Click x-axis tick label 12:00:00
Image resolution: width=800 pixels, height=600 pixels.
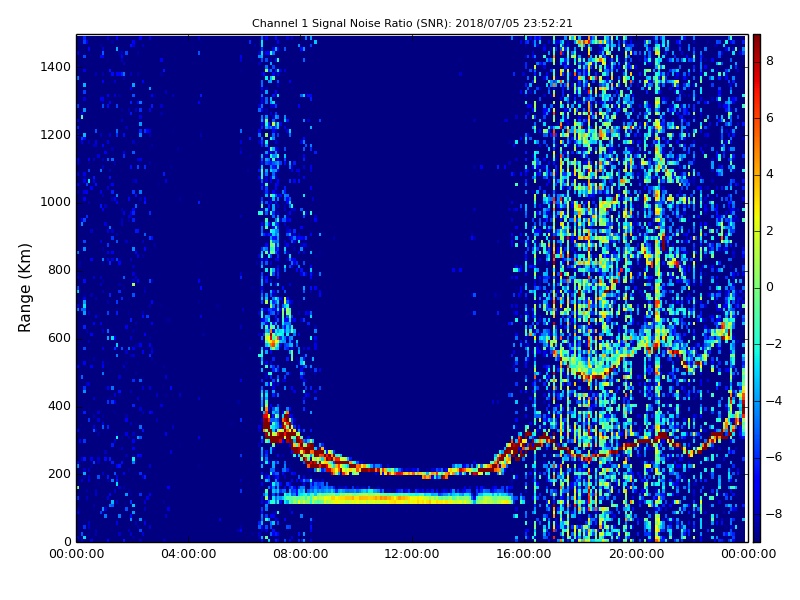click(x=412, y=554)
